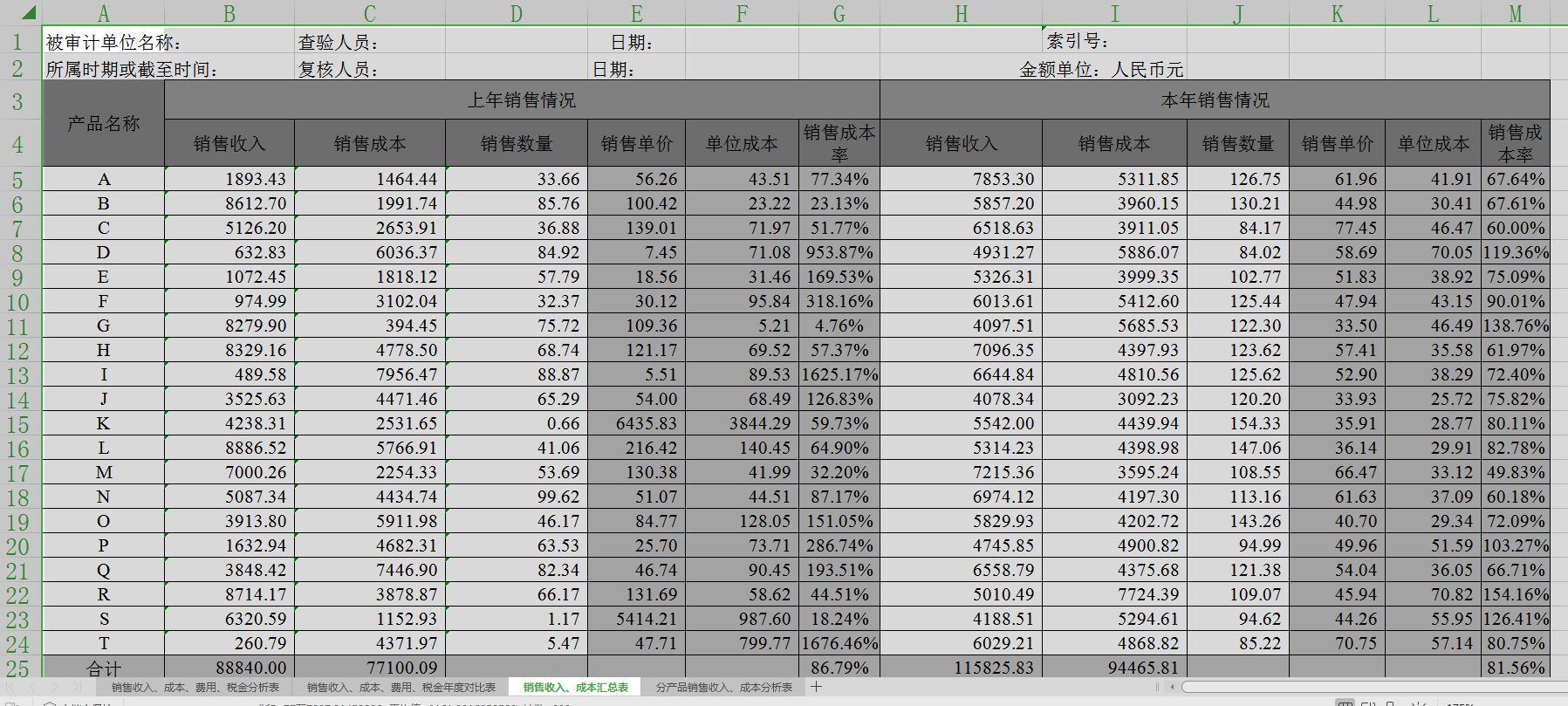This screenshot has height=706, width=1568.
Task: Select the total cell 115825.83
Action: (961, 668)
